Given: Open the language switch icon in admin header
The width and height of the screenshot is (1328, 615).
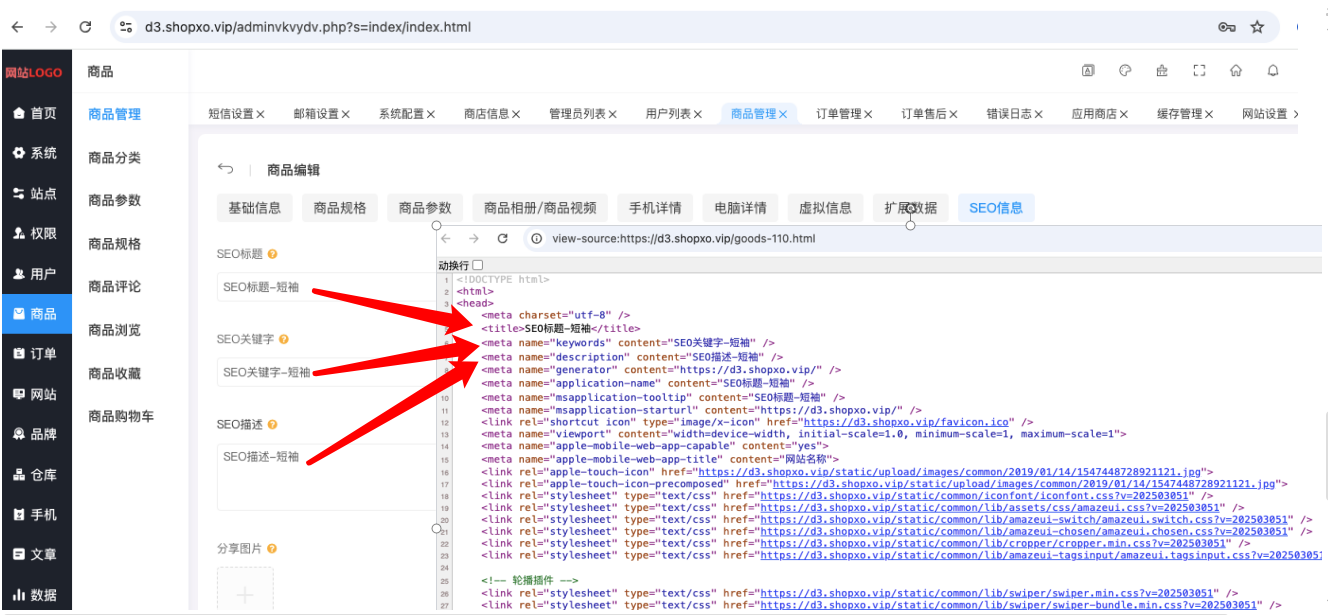Looking at the screenshot, I should [1088, 71].
